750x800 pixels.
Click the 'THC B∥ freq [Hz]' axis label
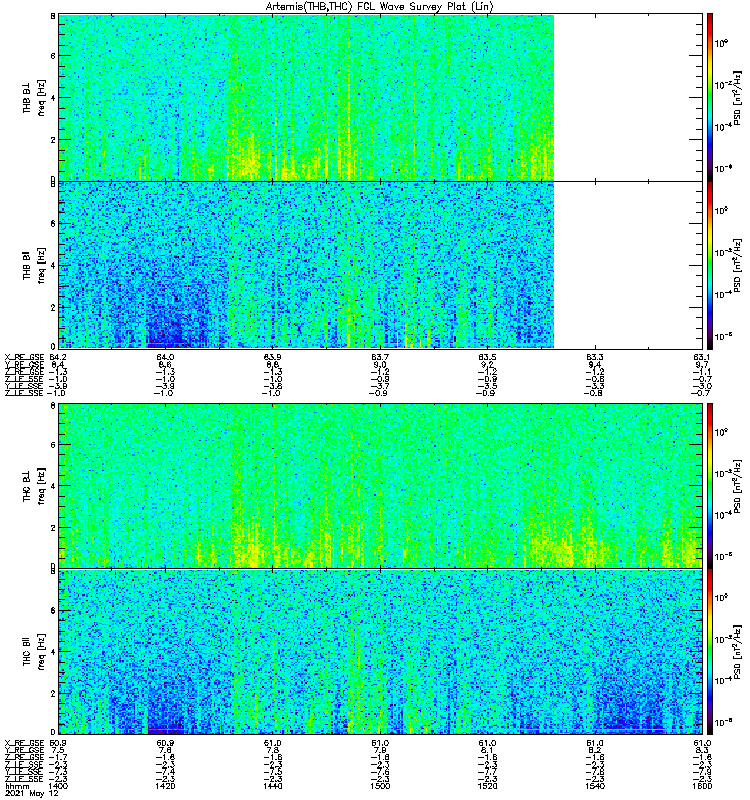click(34, 652)
